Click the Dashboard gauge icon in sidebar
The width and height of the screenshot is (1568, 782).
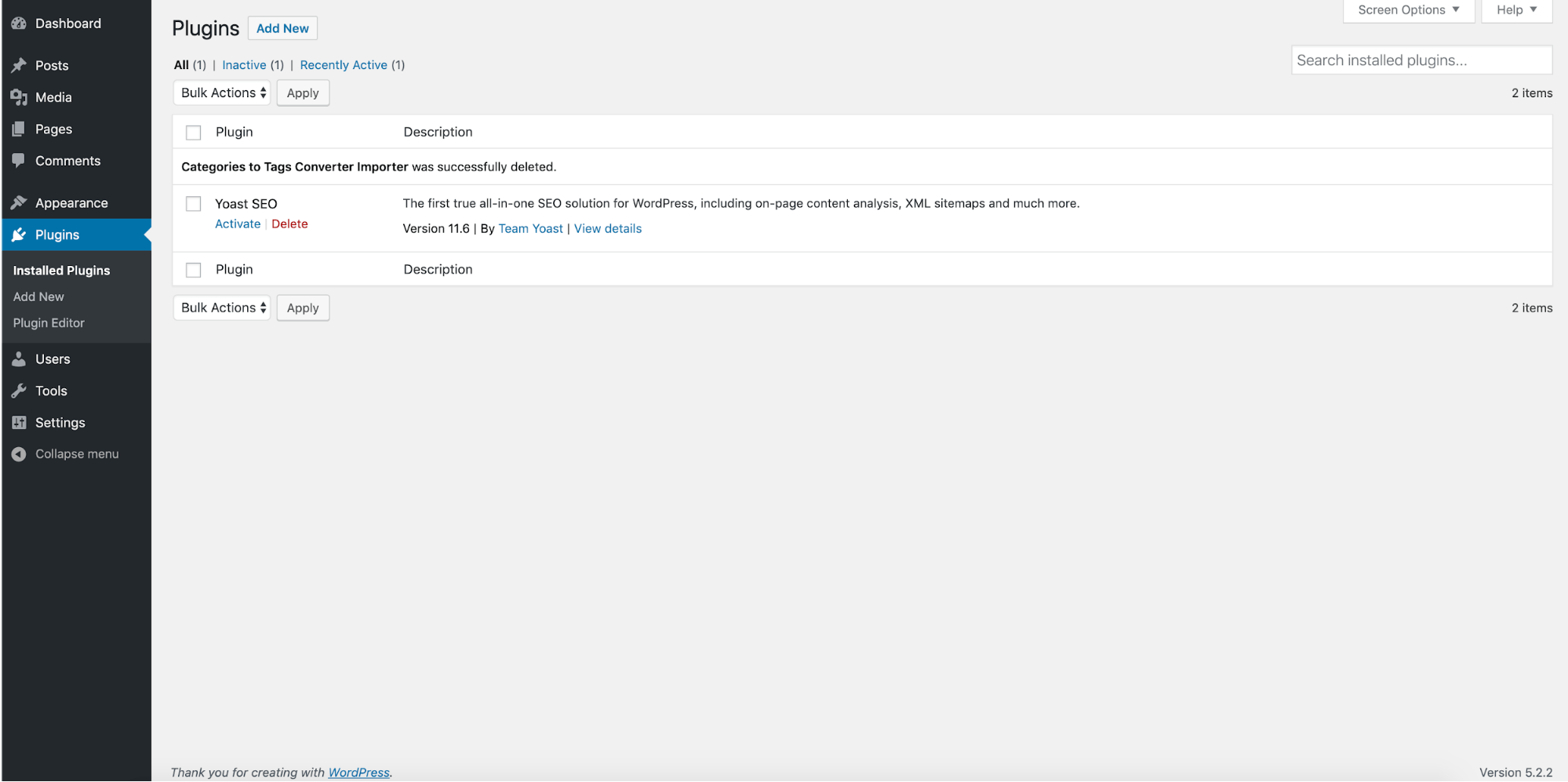click(x=19, y=24)
